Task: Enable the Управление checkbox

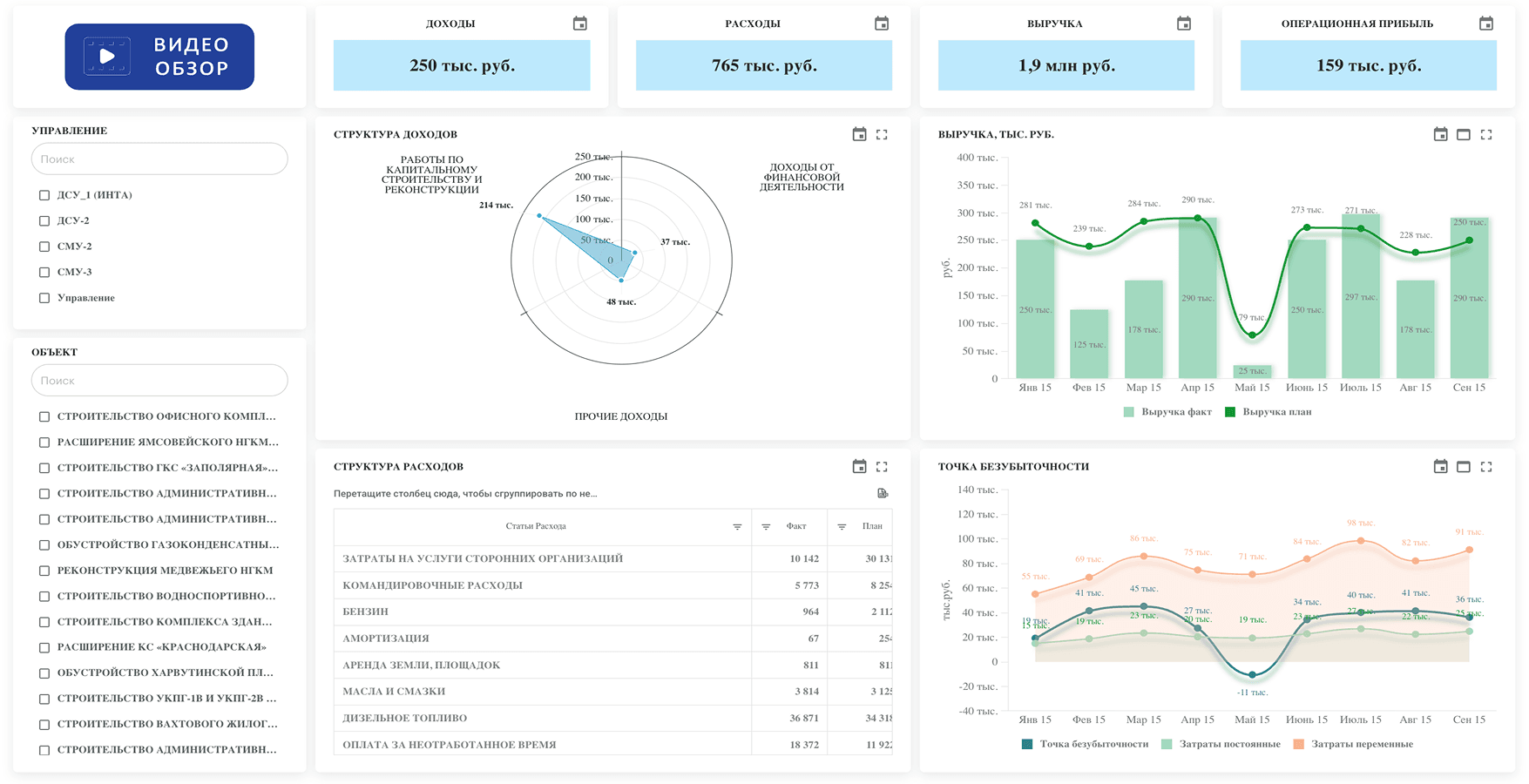Action: tap(44, 298)
